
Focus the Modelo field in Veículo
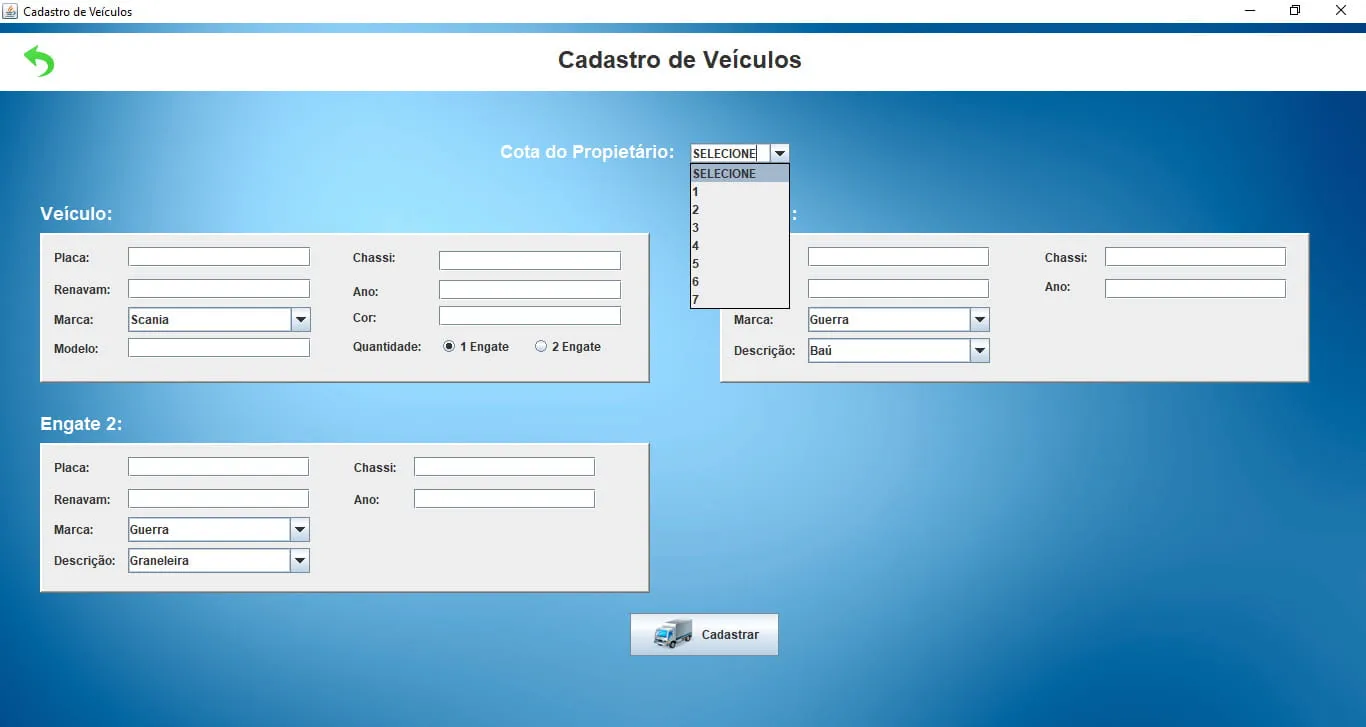219,348
